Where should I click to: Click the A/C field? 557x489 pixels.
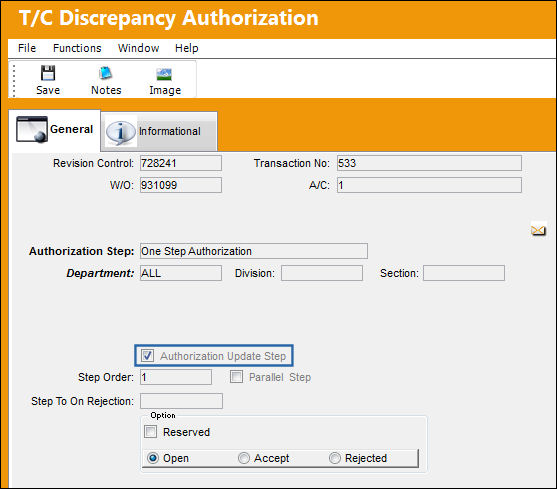pyautogui.click(x=429, y=185)
